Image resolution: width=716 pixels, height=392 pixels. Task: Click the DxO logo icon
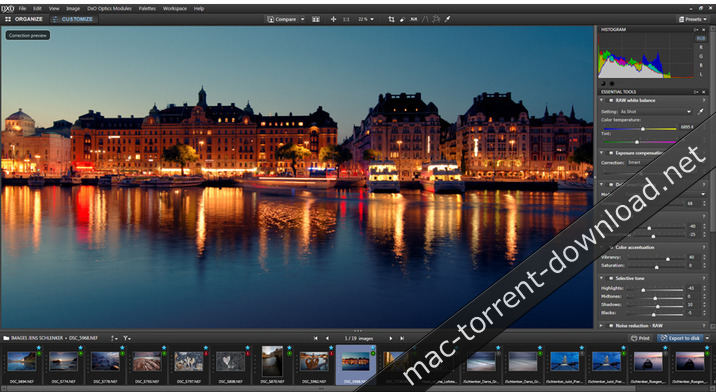(7, 8)
